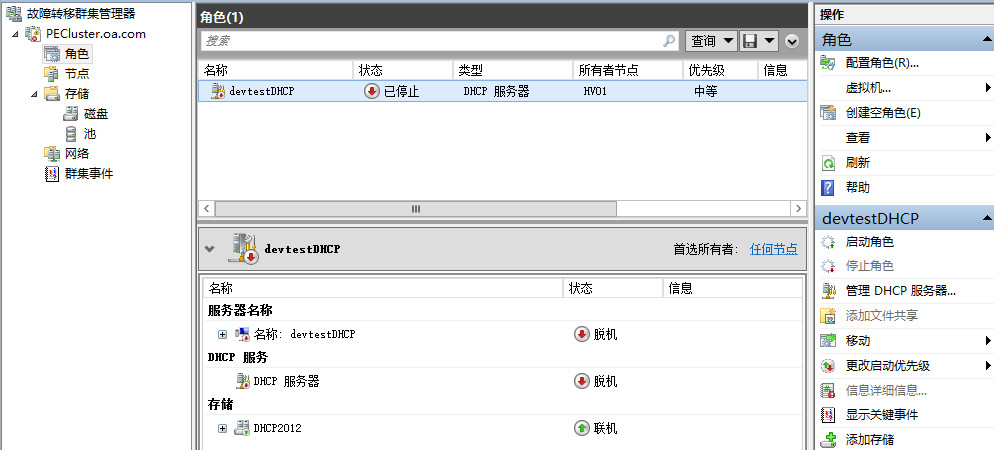Click the roles list scroll right arrow
The image size is (994, 450).
[x=799, y=209]
